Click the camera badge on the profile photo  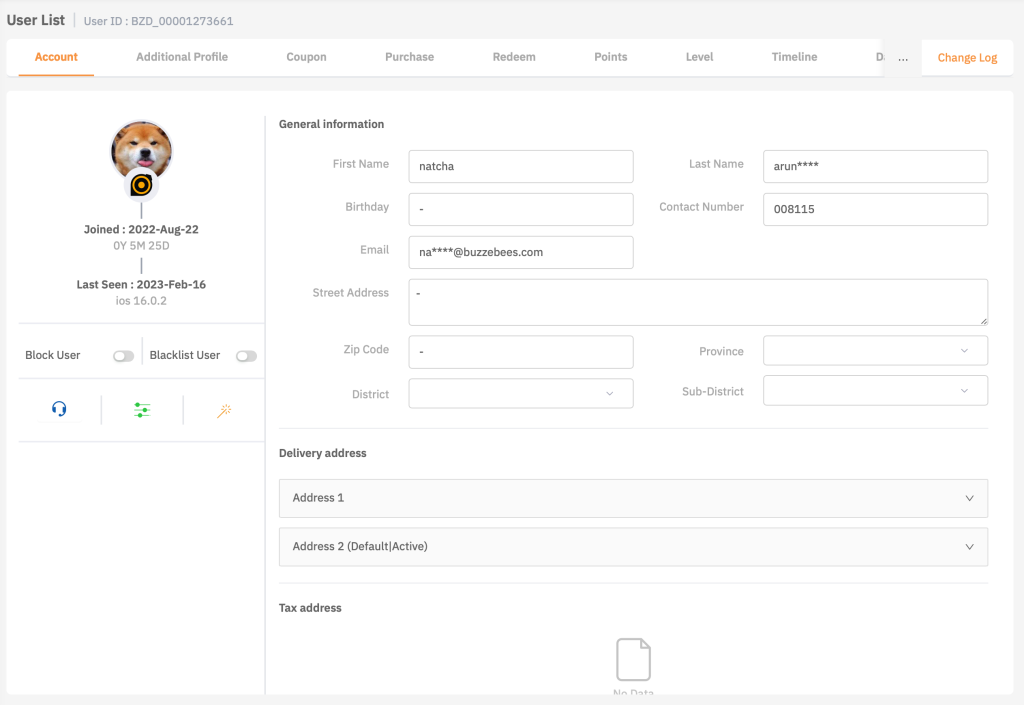[x=140, y=185]
